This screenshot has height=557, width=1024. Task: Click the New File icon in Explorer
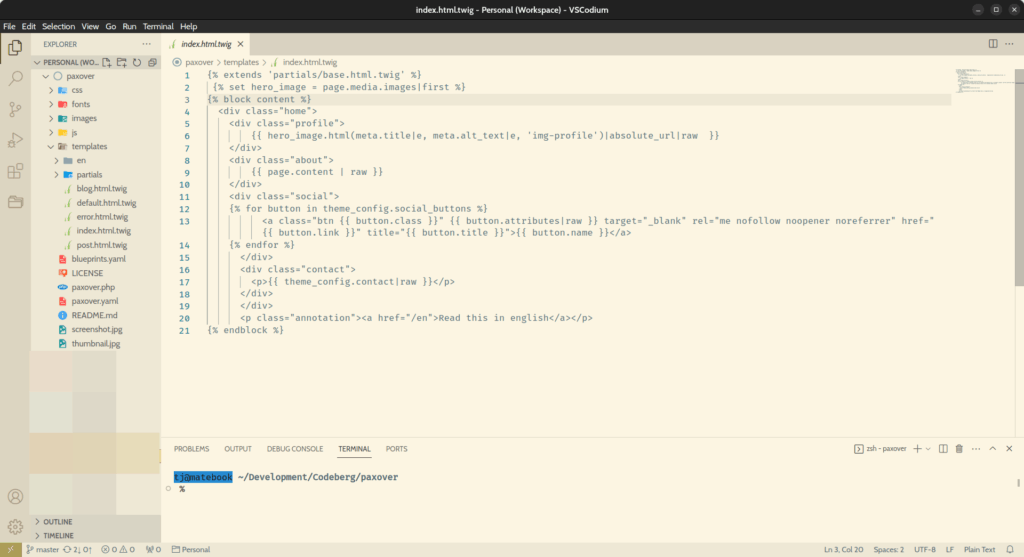pyautogui.click(x=106, y=63)
